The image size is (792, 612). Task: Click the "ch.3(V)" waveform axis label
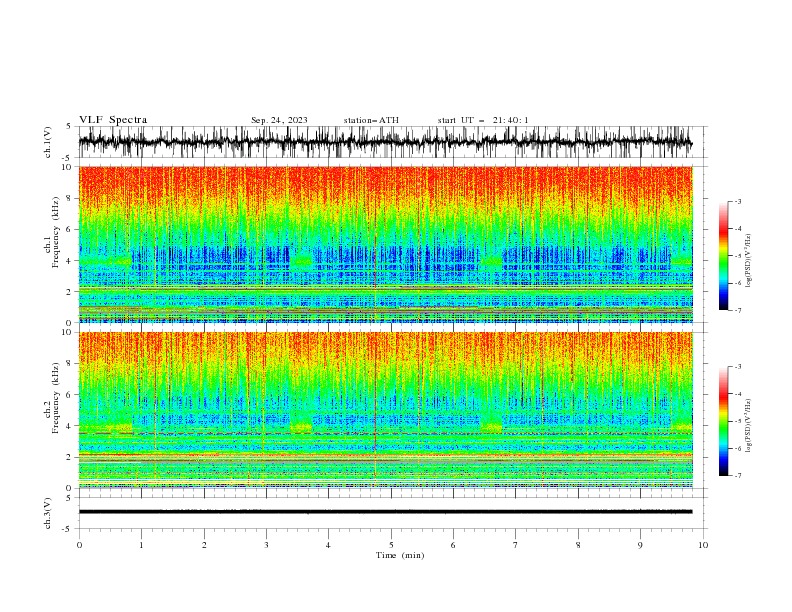[48, 513]
